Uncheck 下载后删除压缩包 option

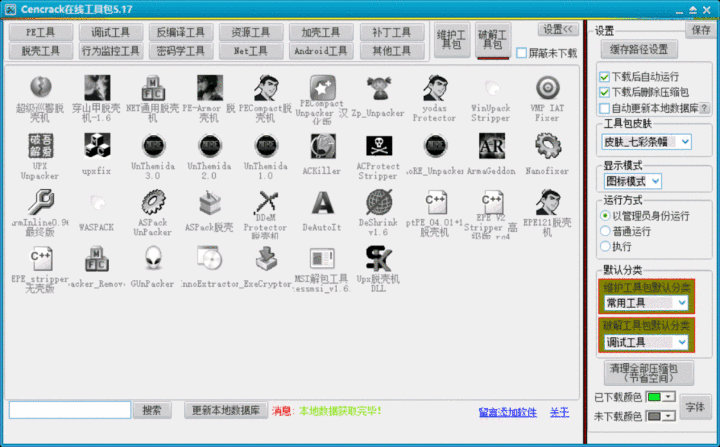(x=604, y=93)
